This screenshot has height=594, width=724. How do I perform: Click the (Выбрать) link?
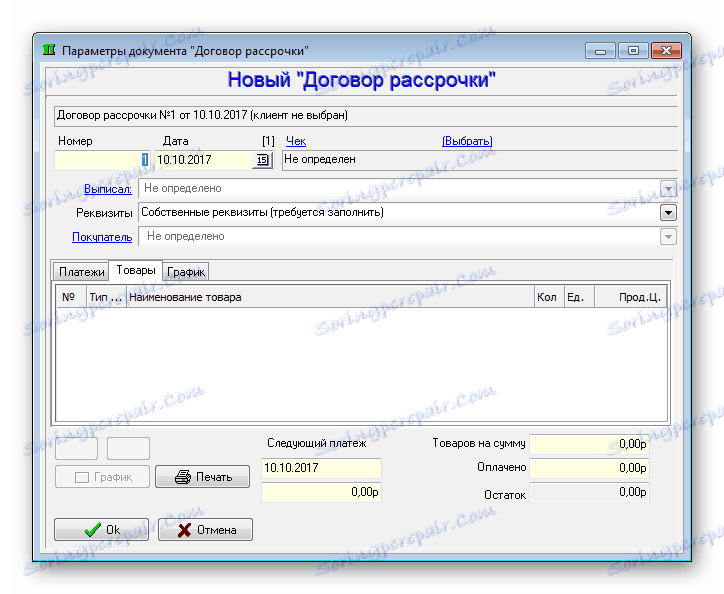pyautogui.click(x=467, y=141)
